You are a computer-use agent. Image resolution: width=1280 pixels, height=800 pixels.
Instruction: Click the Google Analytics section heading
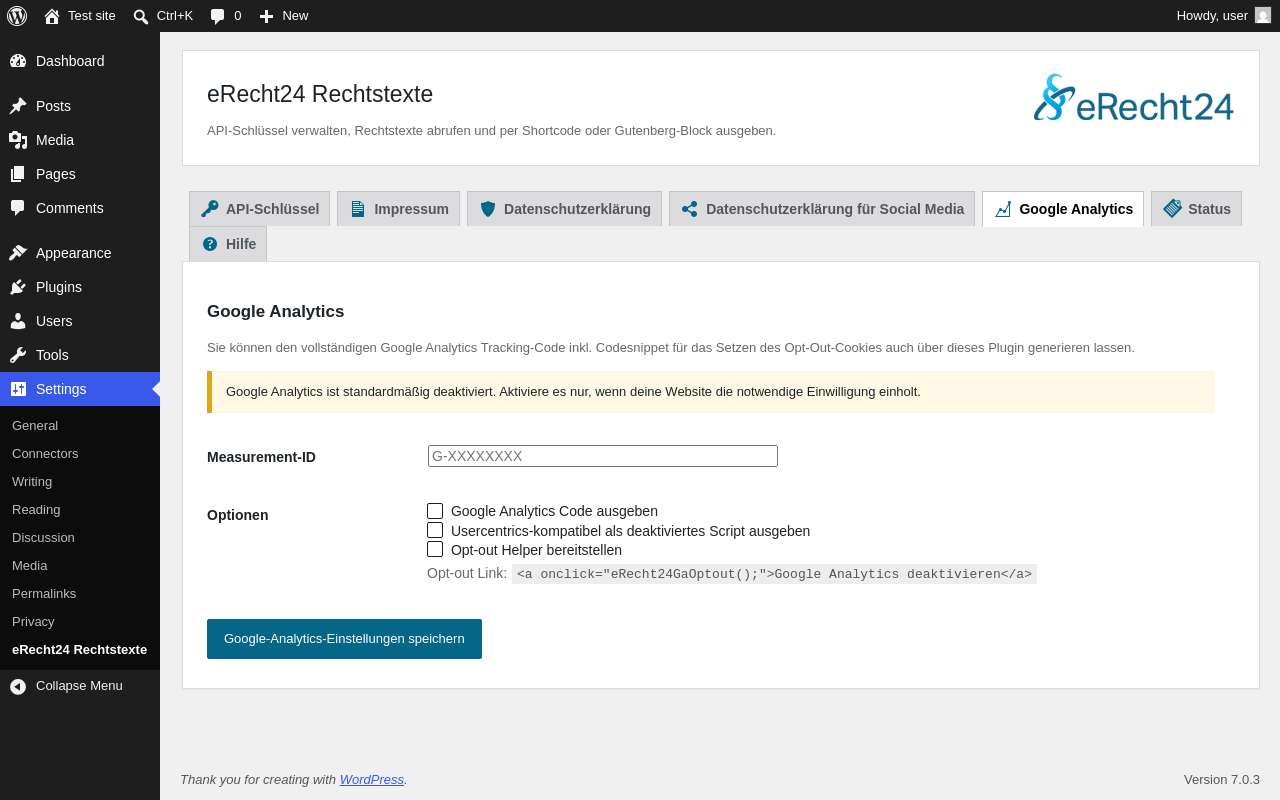(275, 311)
